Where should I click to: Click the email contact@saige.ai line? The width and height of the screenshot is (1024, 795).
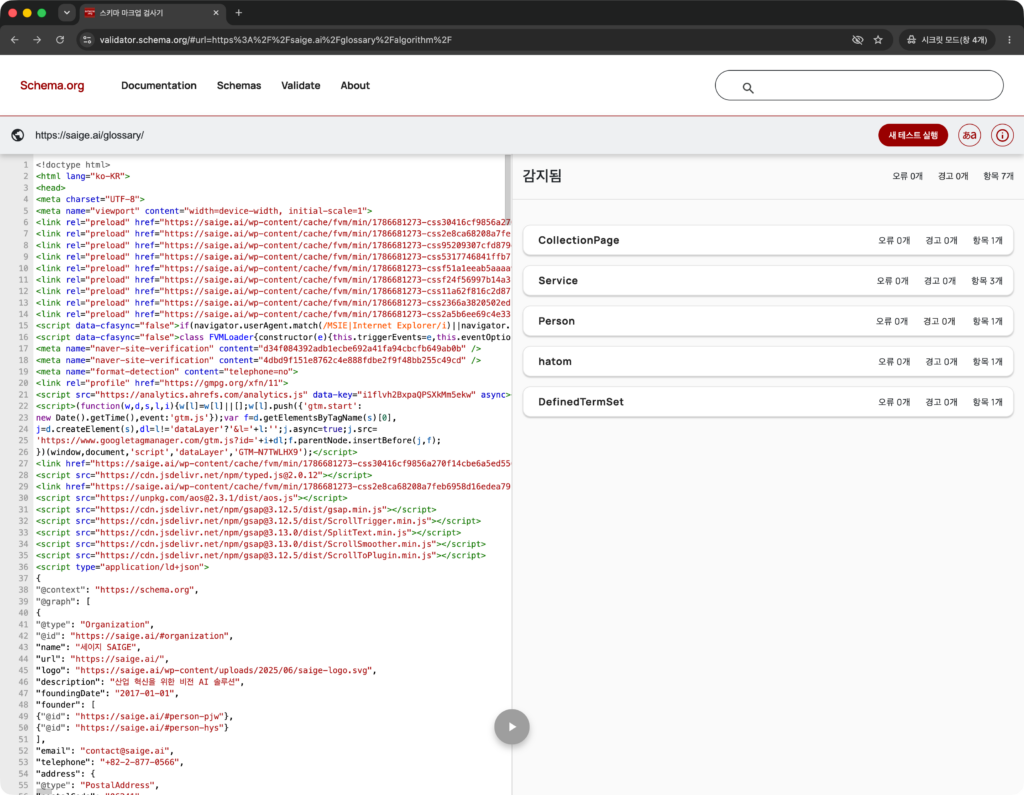105,751
